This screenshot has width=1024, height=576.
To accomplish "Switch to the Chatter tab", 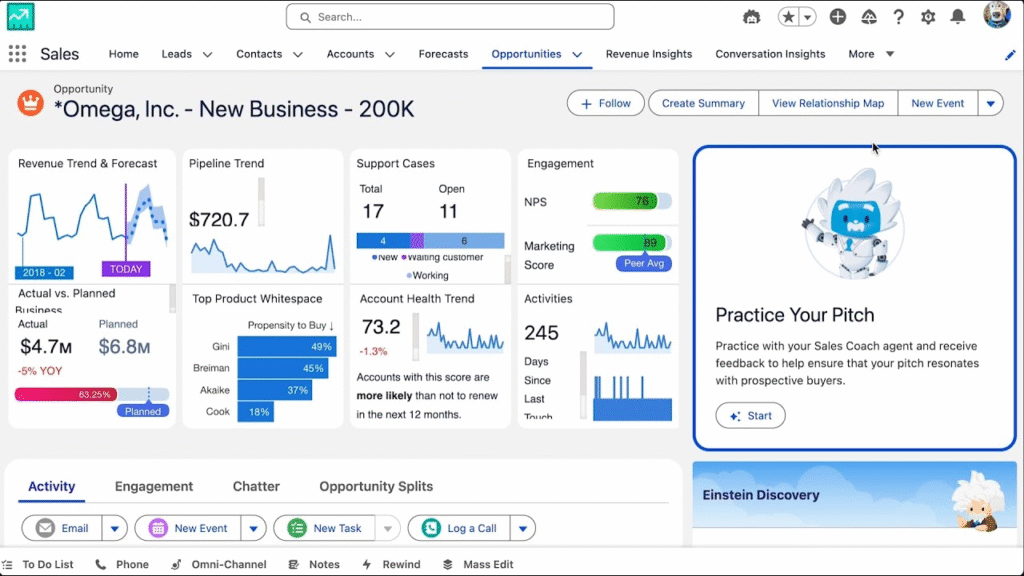I will click(x=256, y=486).
